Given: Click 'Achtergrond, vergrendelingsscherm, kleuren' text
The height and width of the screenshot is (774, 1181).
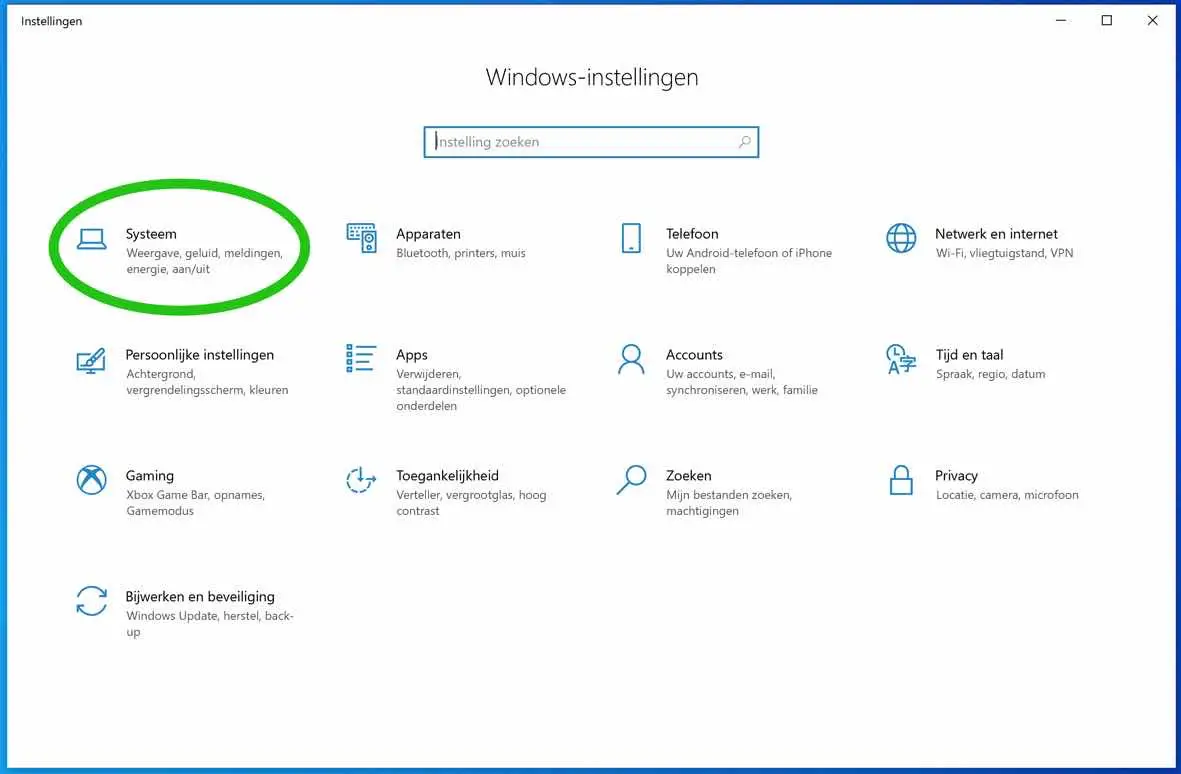Looking at the screenshot, I should tap(206, 382).
